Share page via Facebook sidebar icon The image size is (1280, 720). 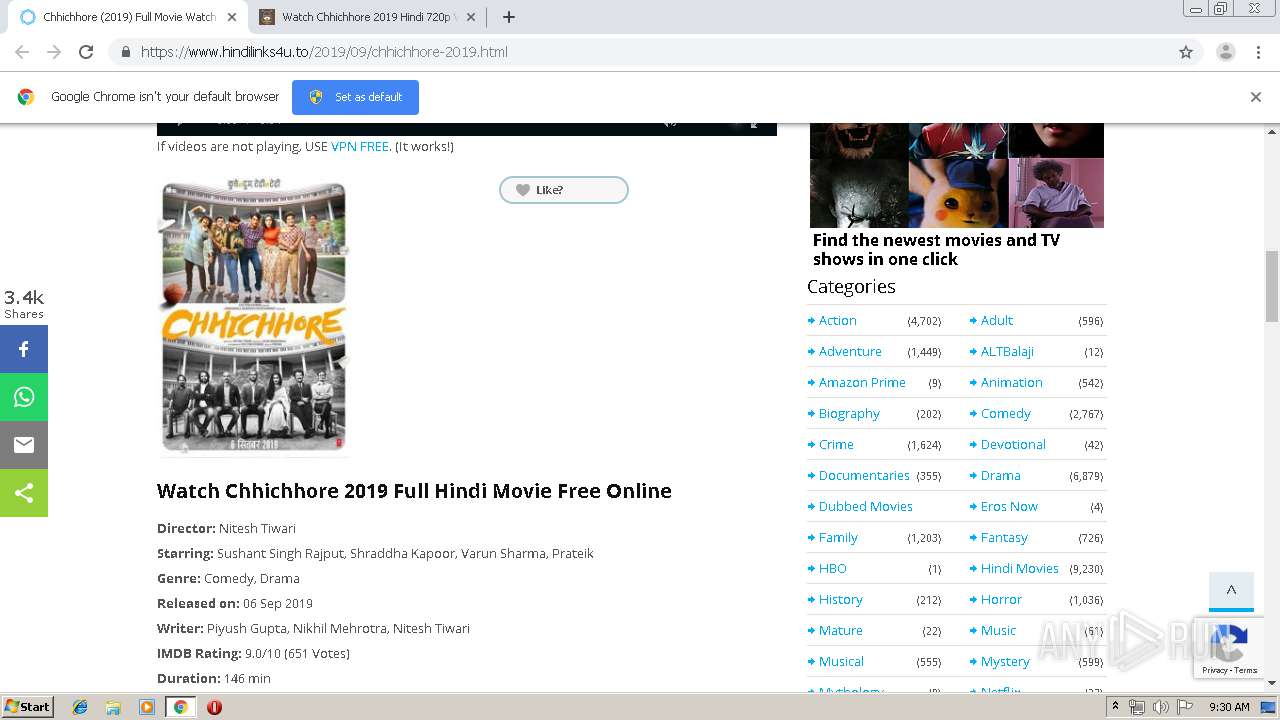coord(24,349)
